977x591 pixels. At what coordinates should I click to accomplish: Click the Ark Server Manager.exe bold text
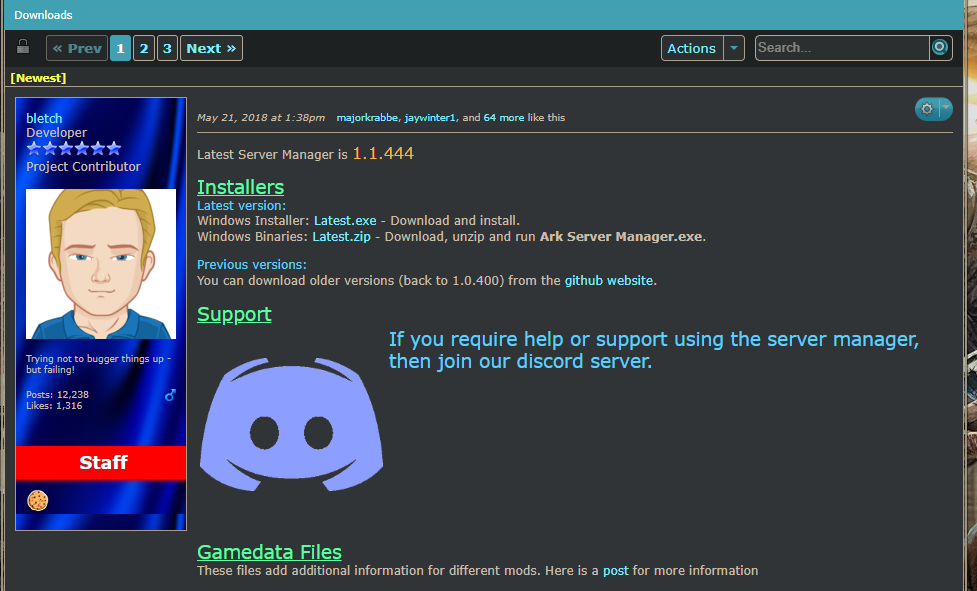pyautogui.click(x=621, y=237)
